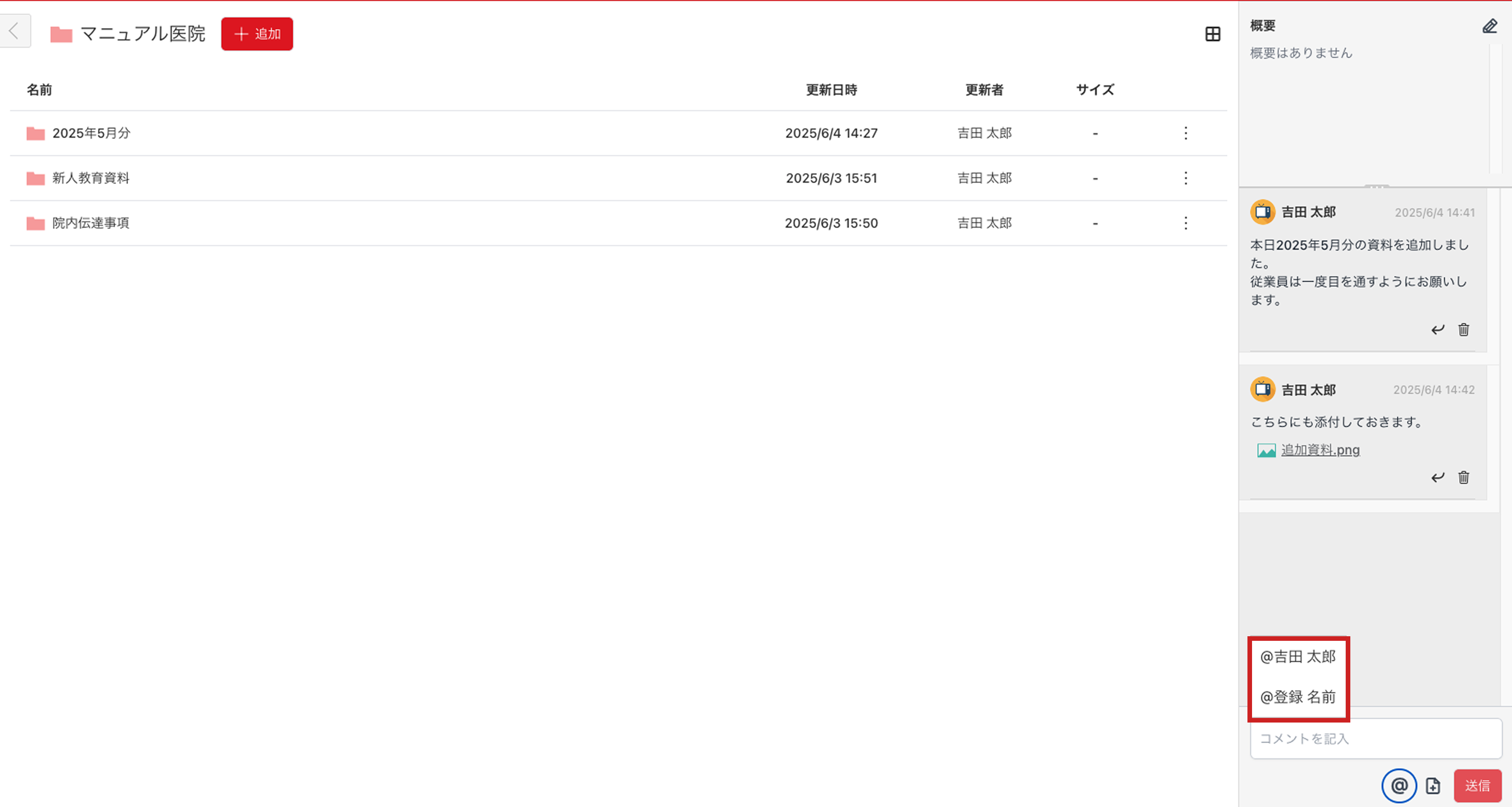This screenshot has height=807, width=1512.
Task: Click the @ mention button
Action: tap(1399, 785)
